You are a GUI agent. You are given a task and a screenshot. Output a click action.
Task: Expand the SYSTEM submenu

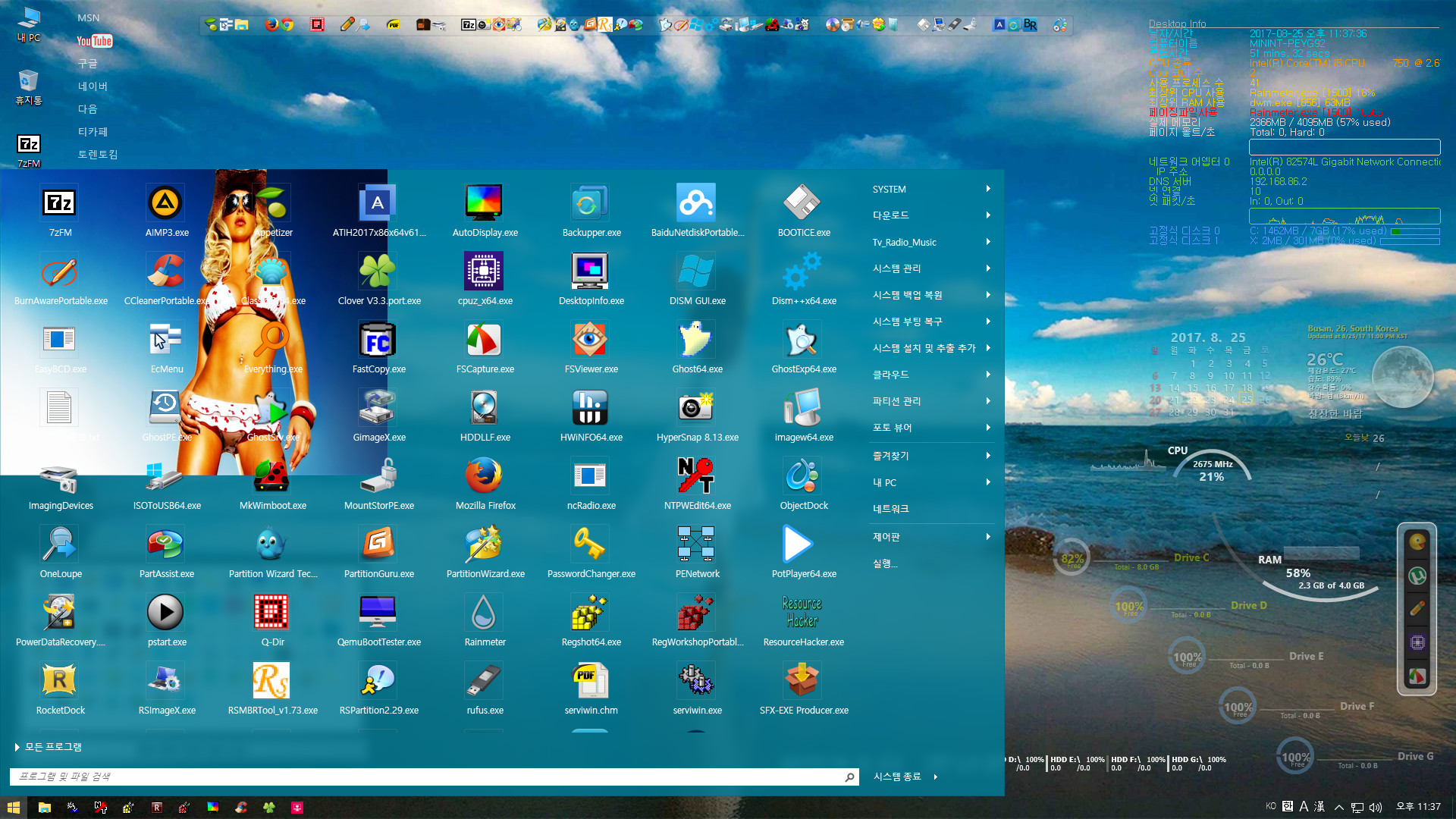[x=931, y=189]
